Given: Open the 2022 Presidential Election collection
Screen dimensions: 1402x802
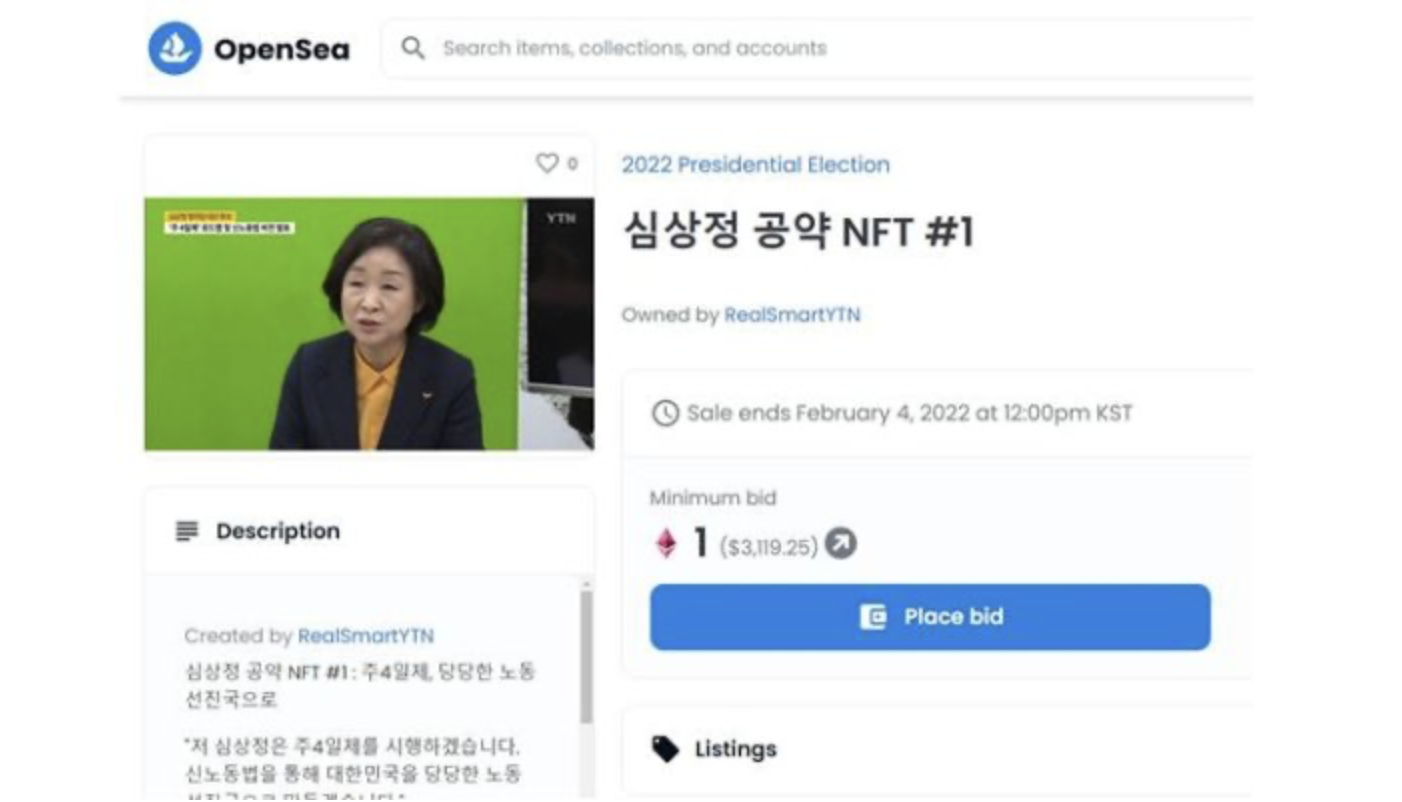Looking at the screenshot, I should 755,165.
